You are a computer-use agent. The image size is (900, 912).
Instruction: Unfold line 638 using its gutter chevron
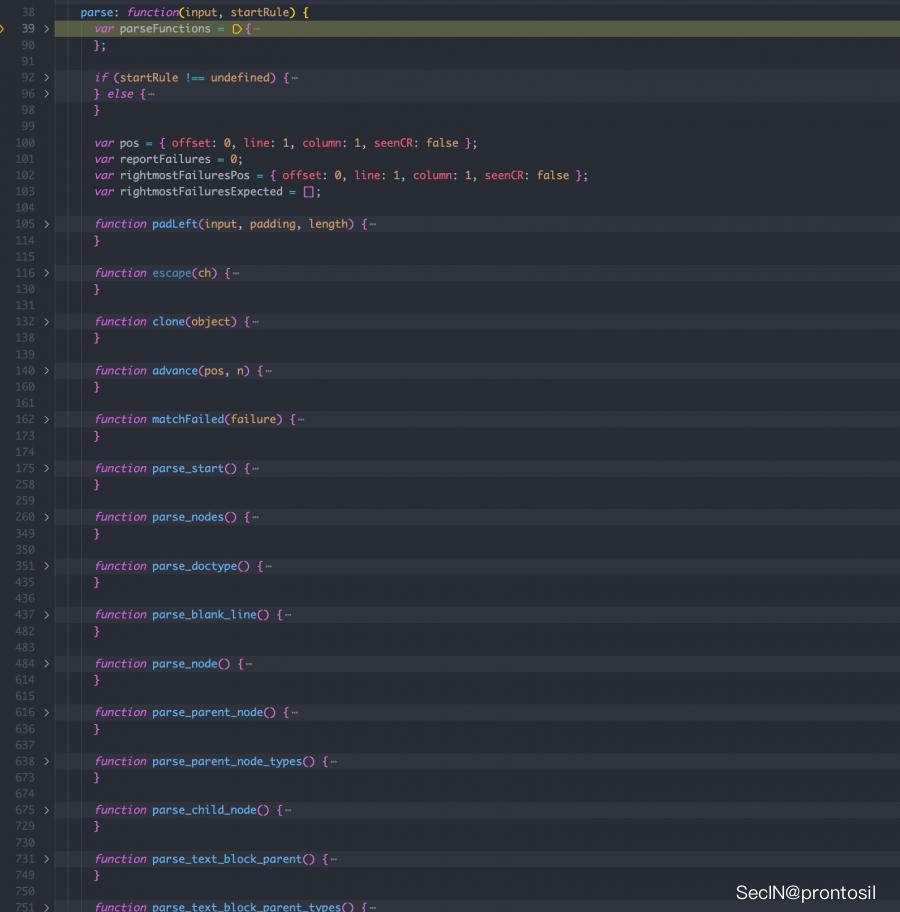coord(46,761)
